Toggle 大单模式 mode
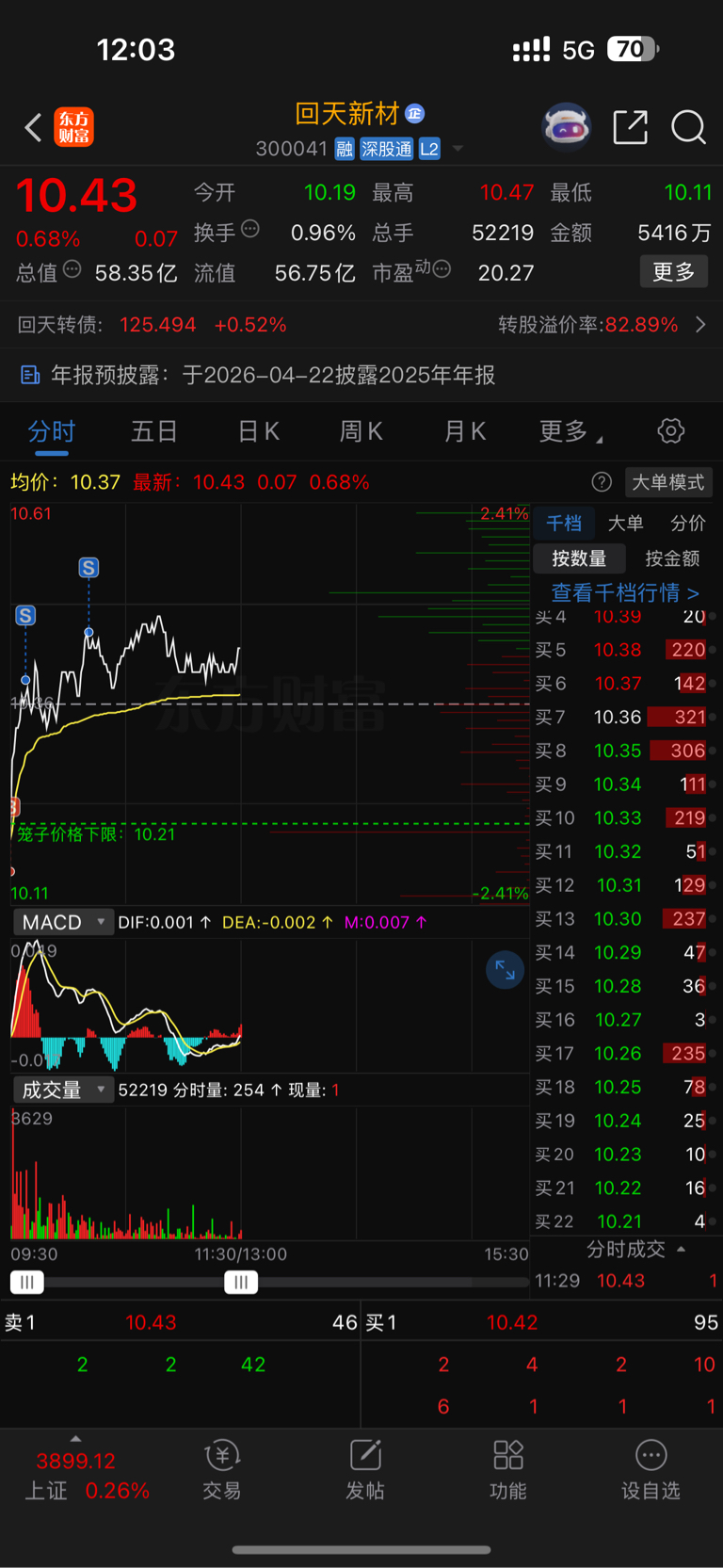Image resolution: width=723 pixels, height=1568 pixels. coord(667,482)
